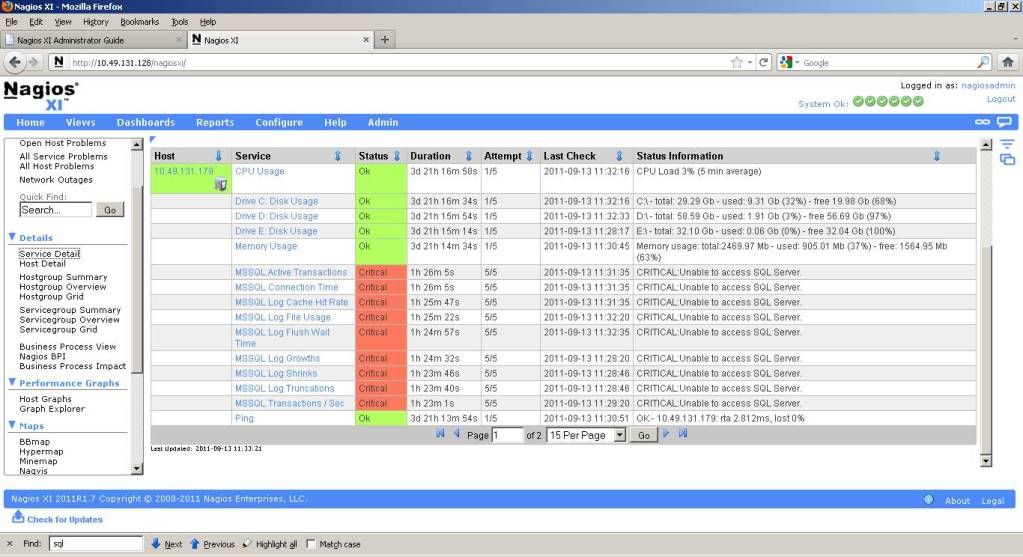
Task: Go to first page of results icon
Action: tap(441, 434)
